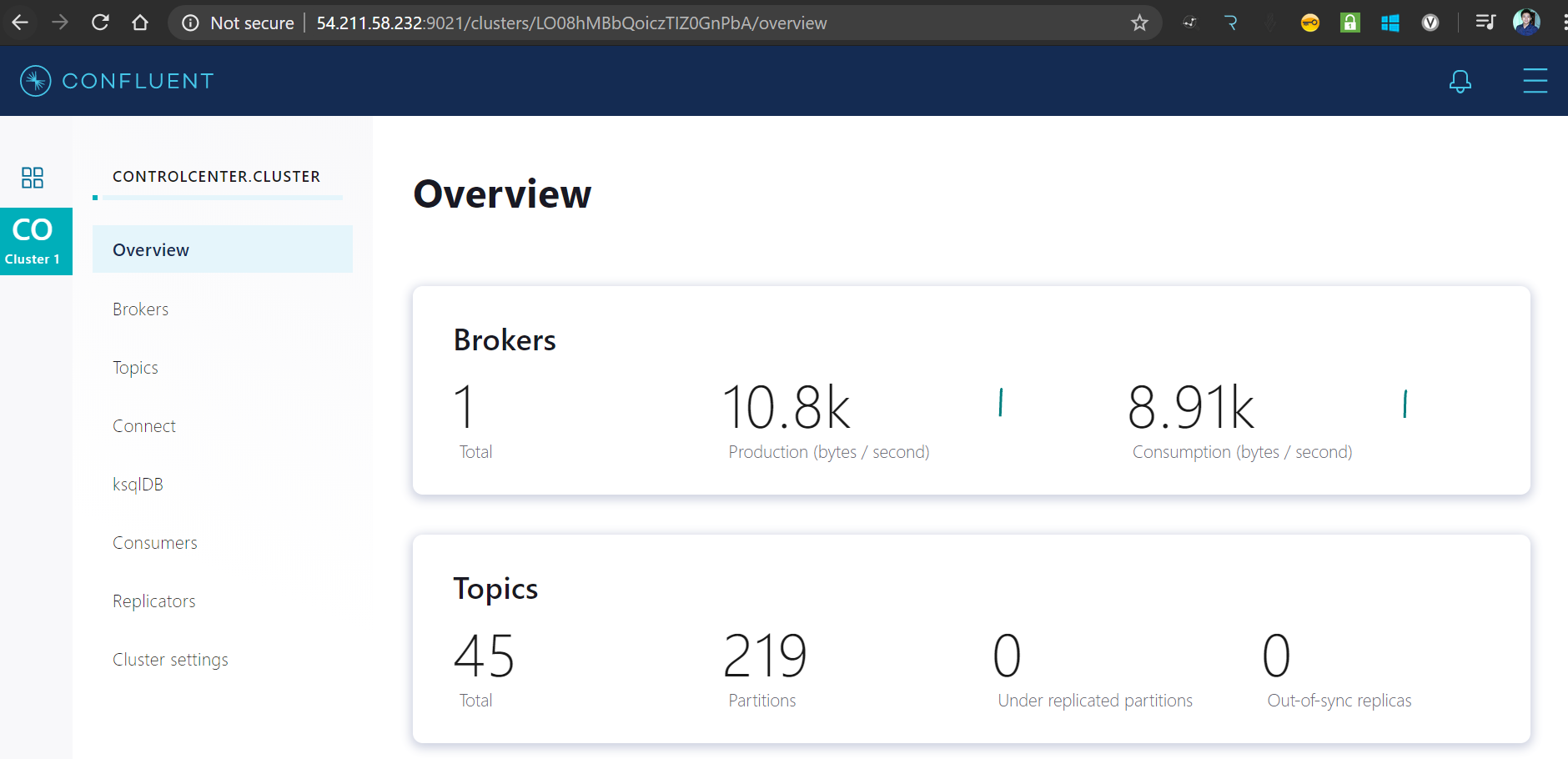Navigate to ksqlDB section

pyautogui.click(x=138, y=485)
